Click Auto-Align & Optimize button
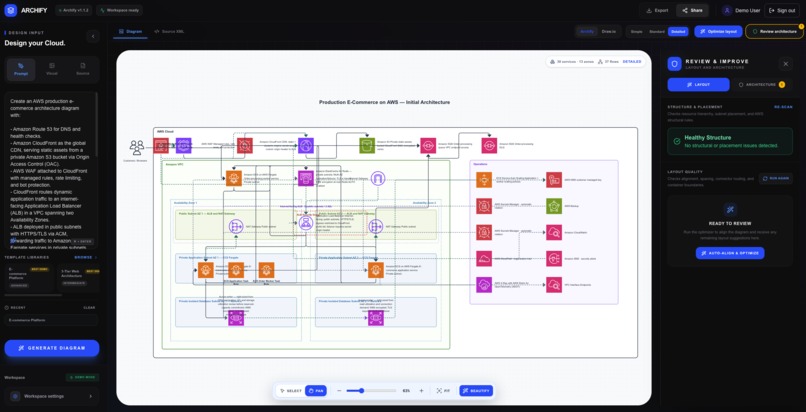This screenshot has height=412, width=806. tap(730, 253)
